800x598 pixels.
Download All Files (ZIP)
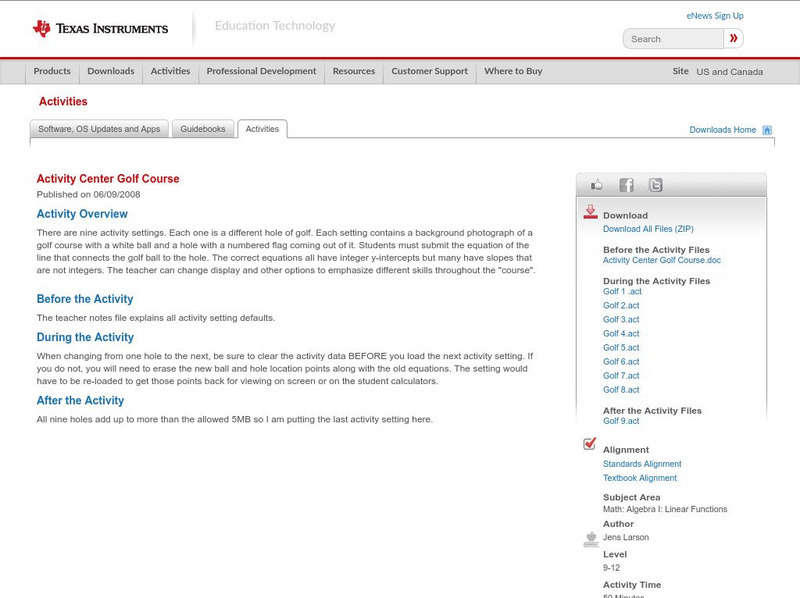pos(648,229)
